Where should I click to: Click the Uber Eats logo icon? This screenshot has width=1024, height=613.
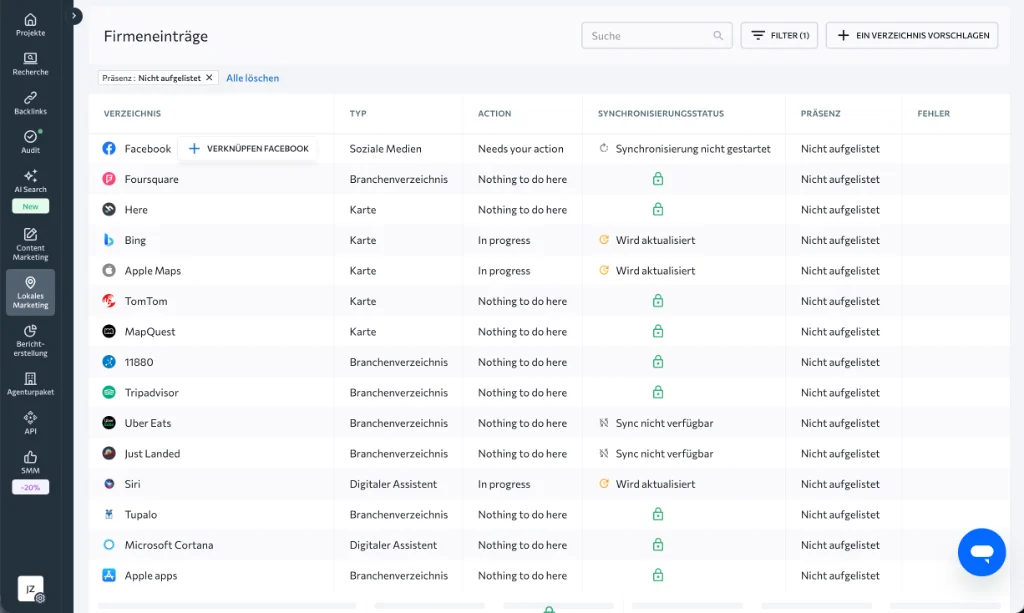[x=109, y=423]
